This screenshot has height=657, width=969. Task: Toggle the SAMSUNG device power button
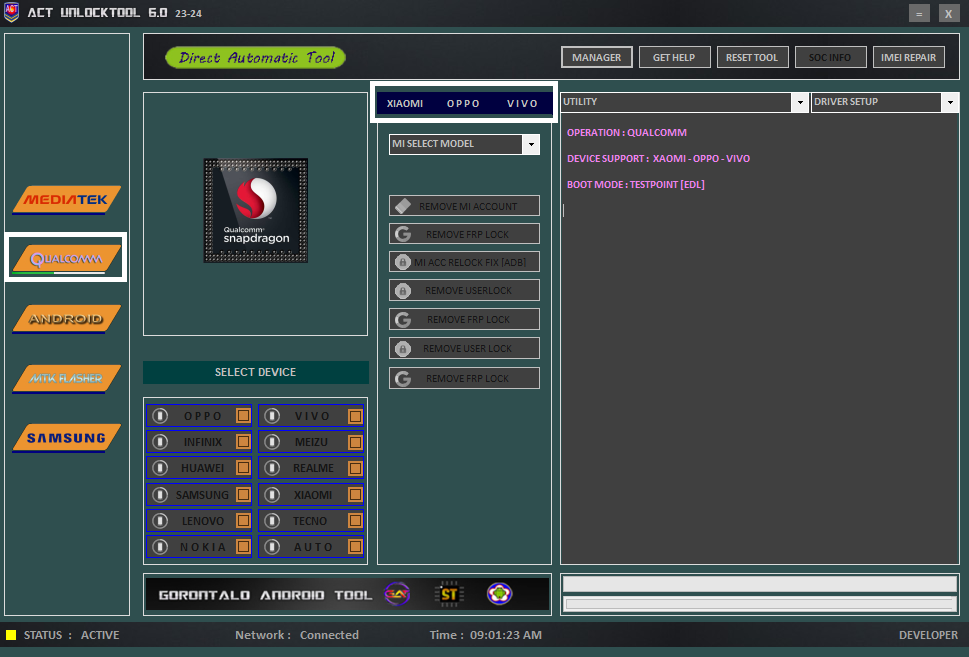pyautogui.click(x=160, y=494)
